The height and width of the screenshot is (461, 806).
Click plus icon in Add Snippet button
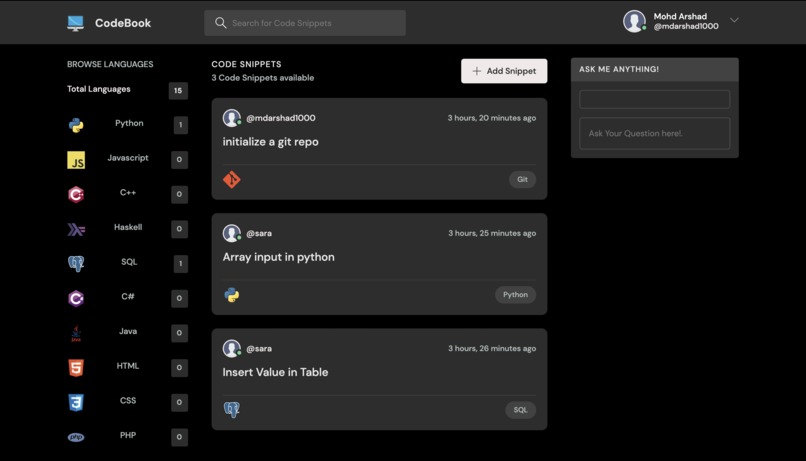pyautogui.click(x=477, y=71)
